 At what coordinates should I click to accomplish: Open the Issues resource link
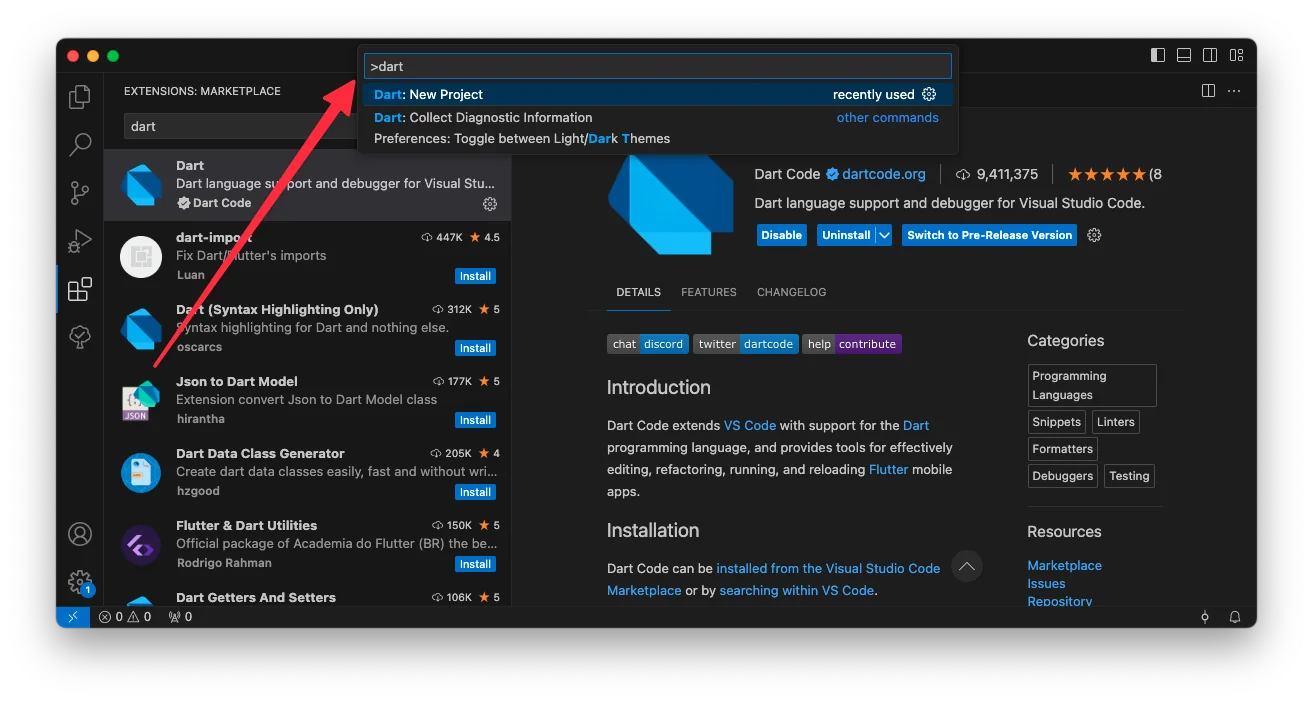1046,583
